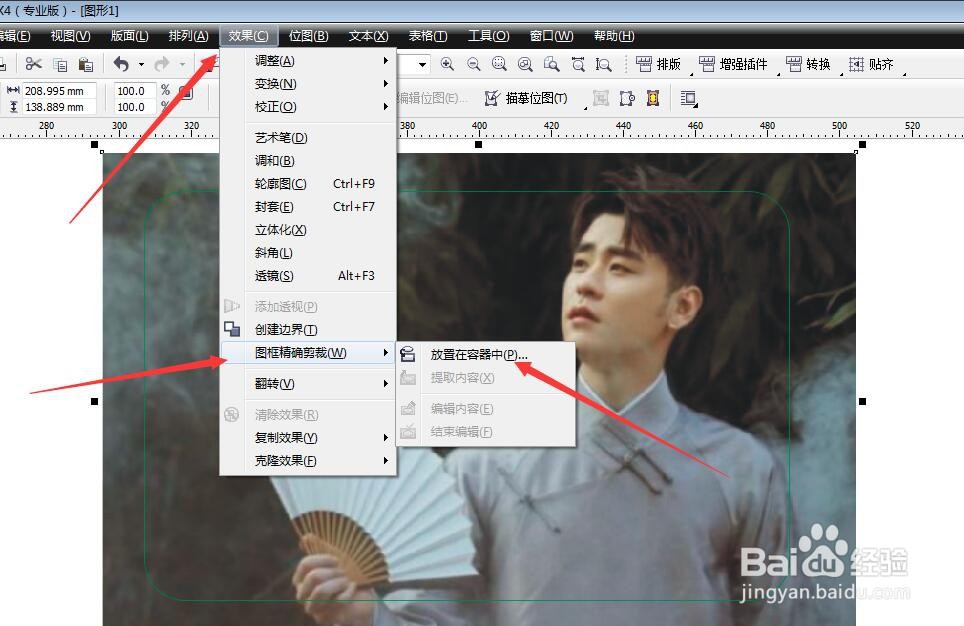This screenshot has height=626, width=964.
Task: Click the orange-framed bitmap icon
Action: pyautogui.click(x=653, y=98)
